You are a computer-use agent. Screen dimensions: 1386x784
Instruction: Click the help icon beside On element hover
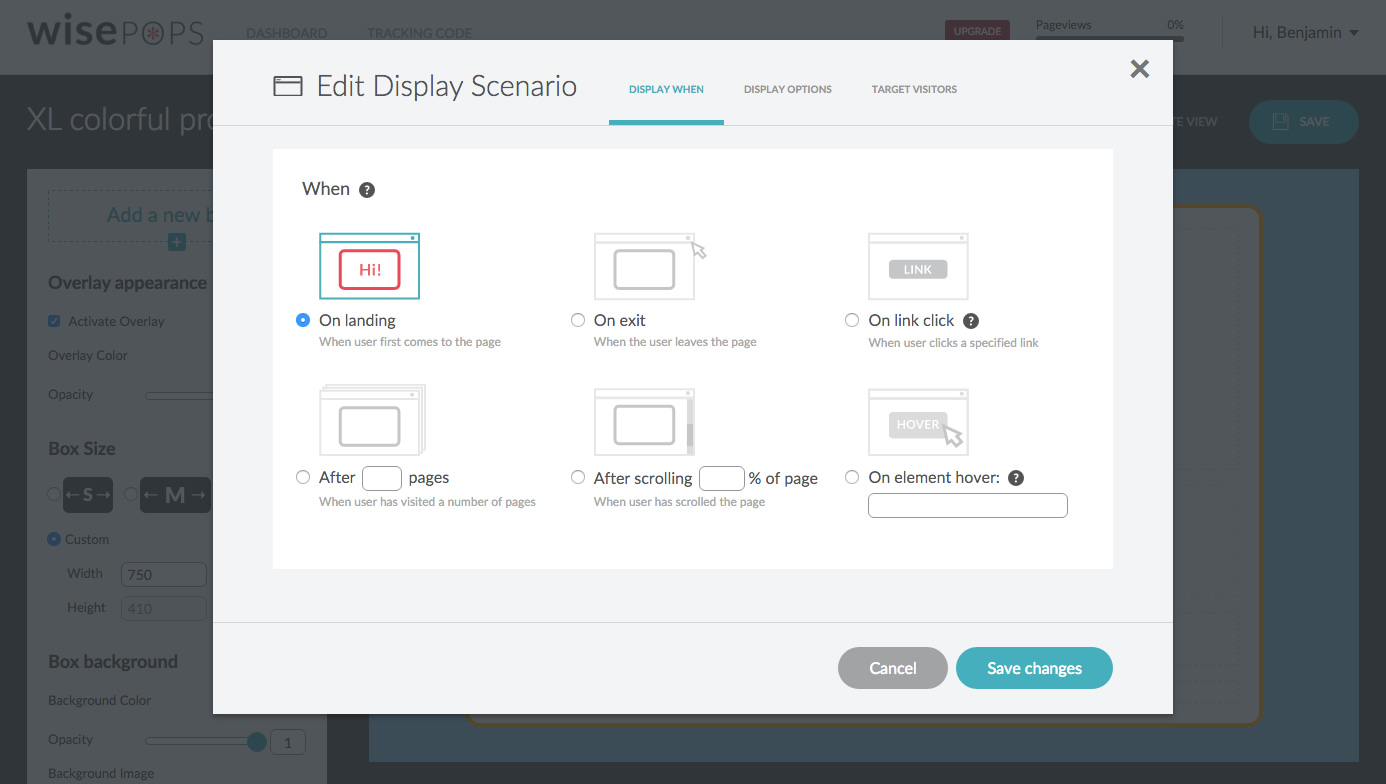pos(1016,477)
